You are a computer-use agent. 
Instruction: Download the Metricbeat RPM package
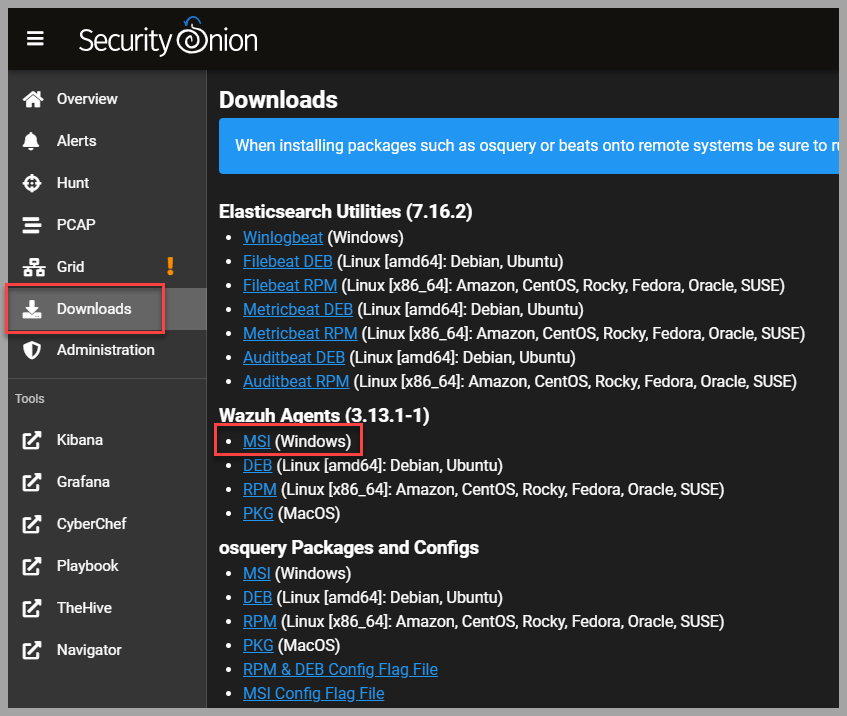pyautogui.click(x=300, y=333)
